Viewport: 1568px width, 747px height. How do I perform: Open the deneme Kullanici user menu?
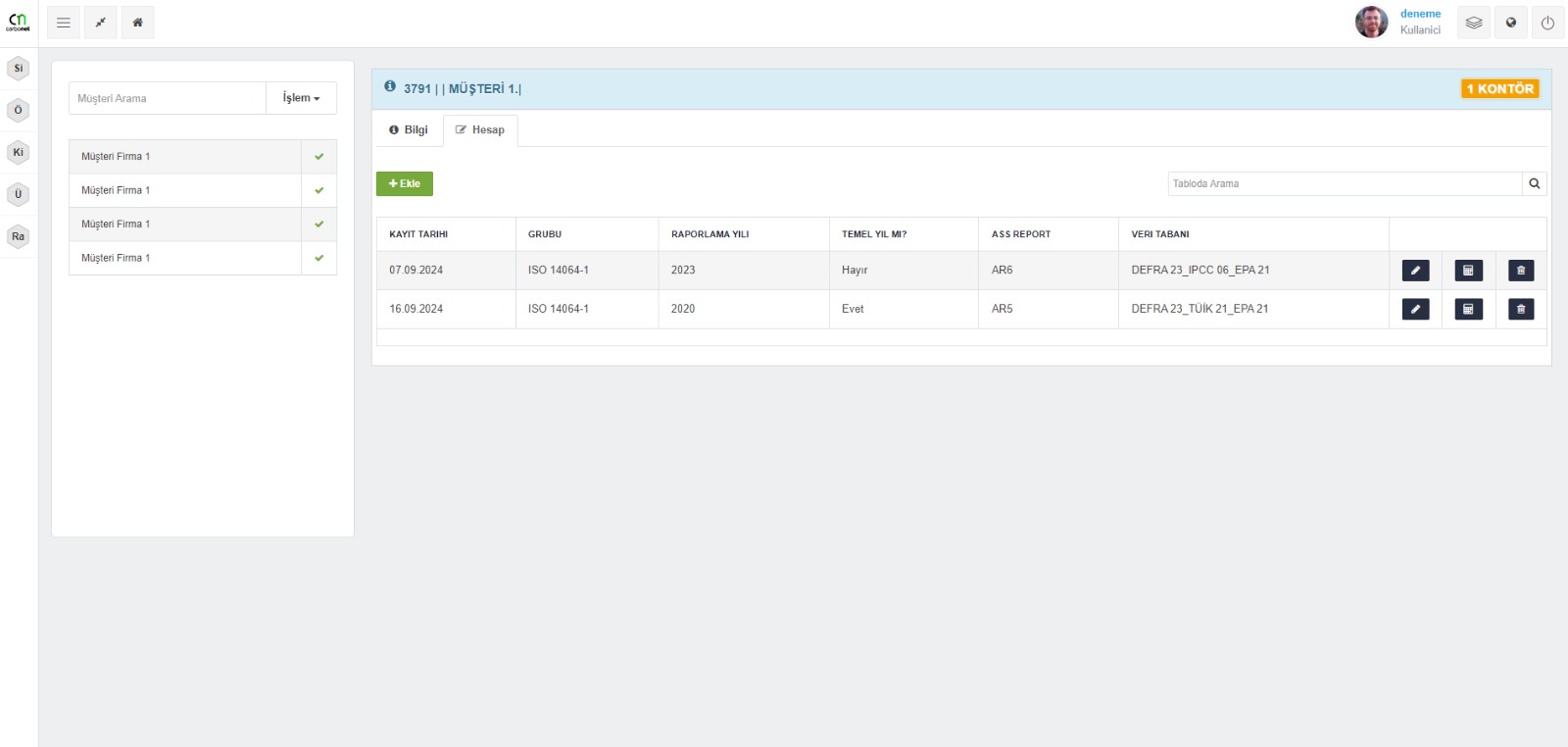1419,22
